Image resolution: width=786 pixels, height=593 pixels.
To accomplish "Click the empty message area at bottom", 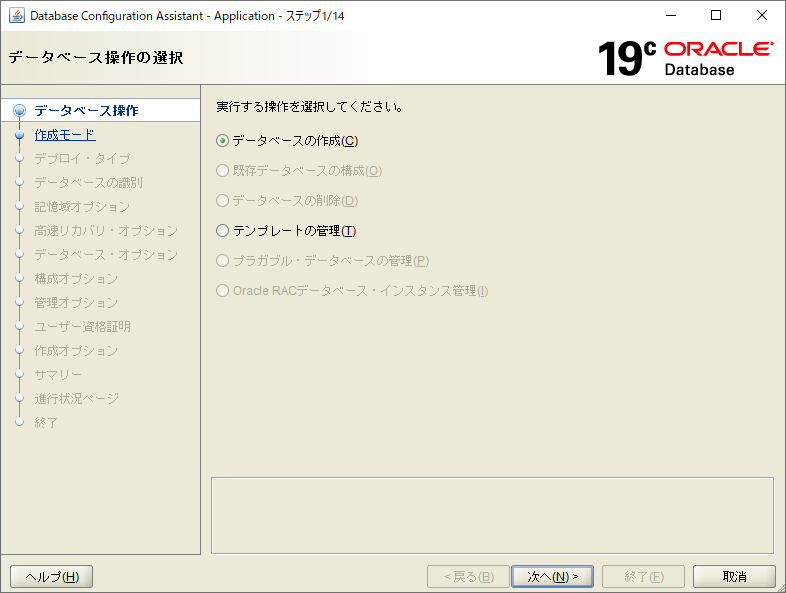I will coord(492,515).
